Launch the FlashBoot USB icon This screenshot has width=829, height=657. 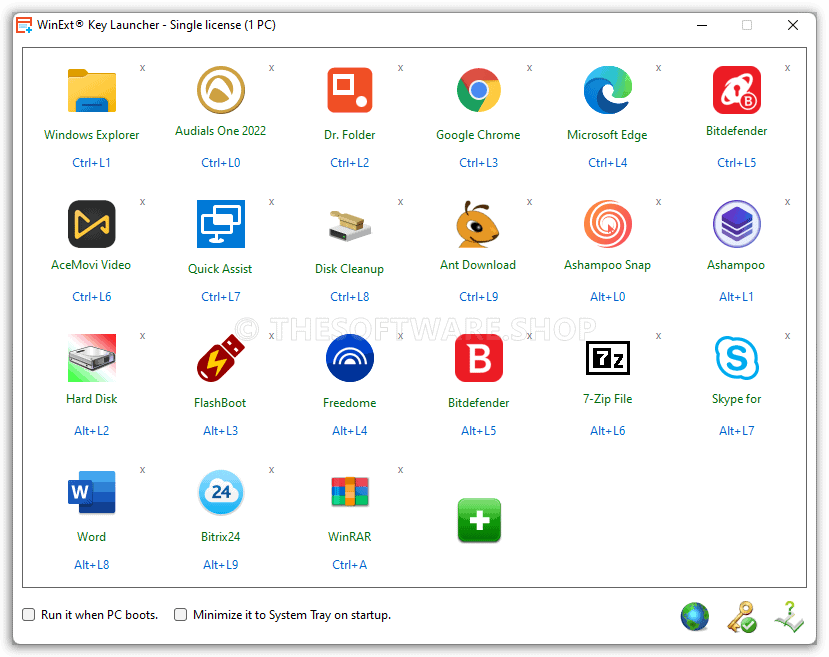click(x=220, y=358)
